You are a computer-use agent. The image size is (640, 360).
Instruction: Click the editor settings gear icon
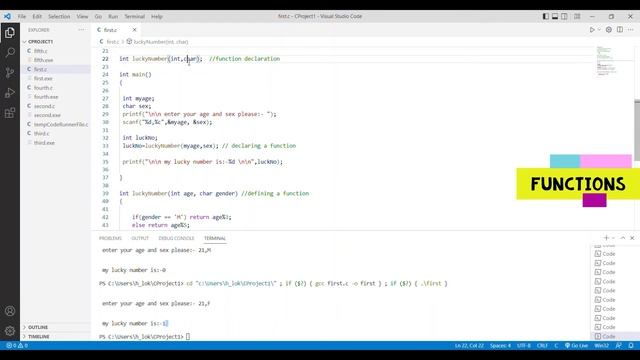point(609,30)
